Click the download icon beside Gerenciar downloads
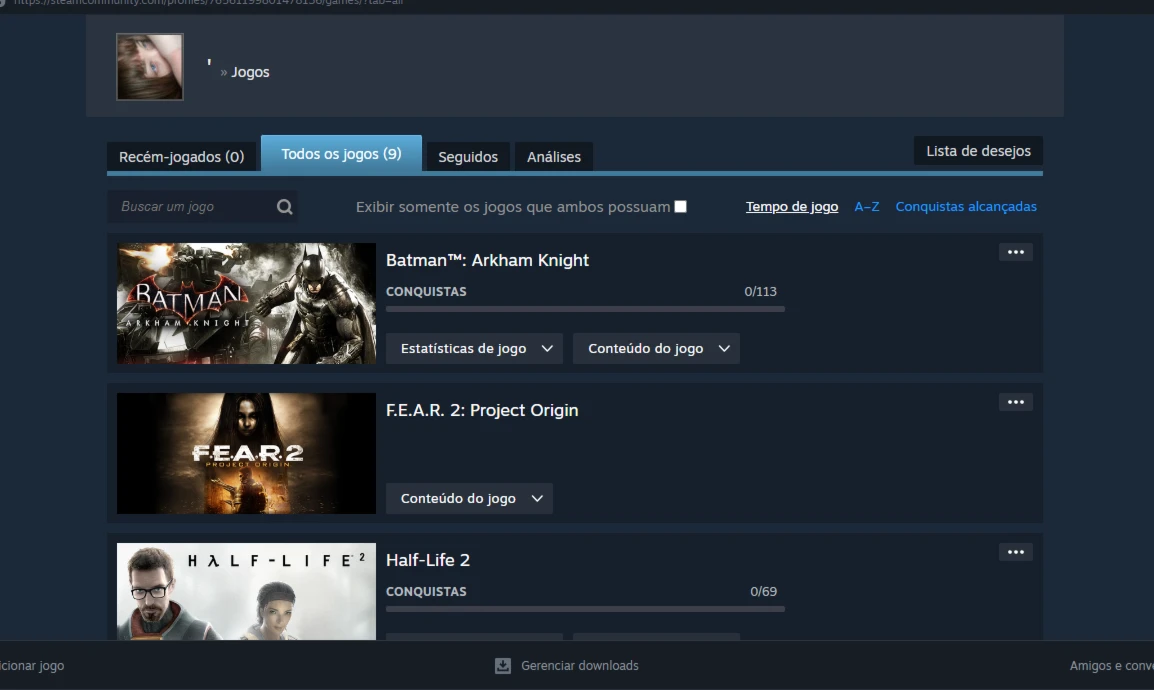Image resolution: width=1154 pixels, height=690 pixels. pos(503,666)
